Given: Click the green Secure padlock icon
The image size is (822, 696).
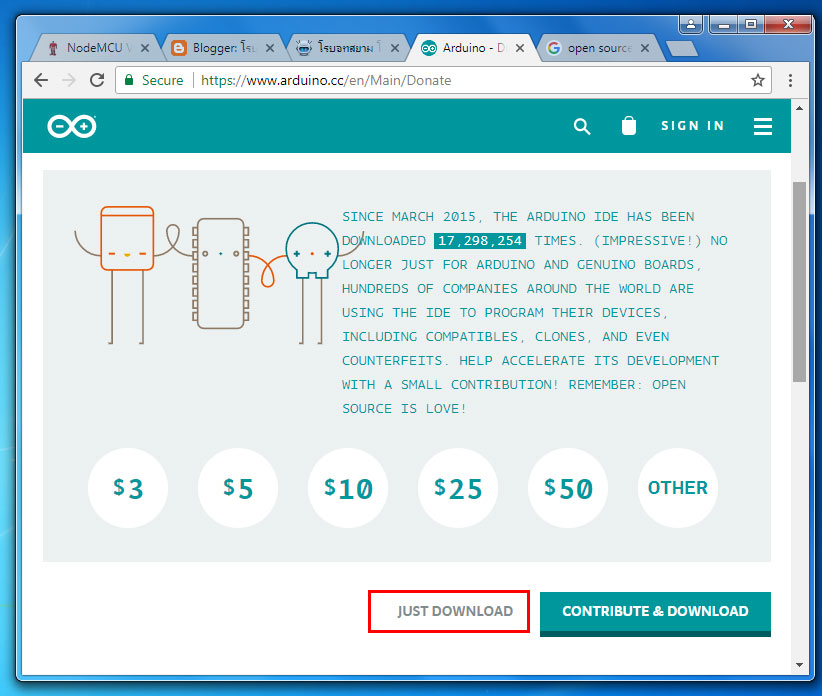Looking at the screenshot, I should point(129,80).
